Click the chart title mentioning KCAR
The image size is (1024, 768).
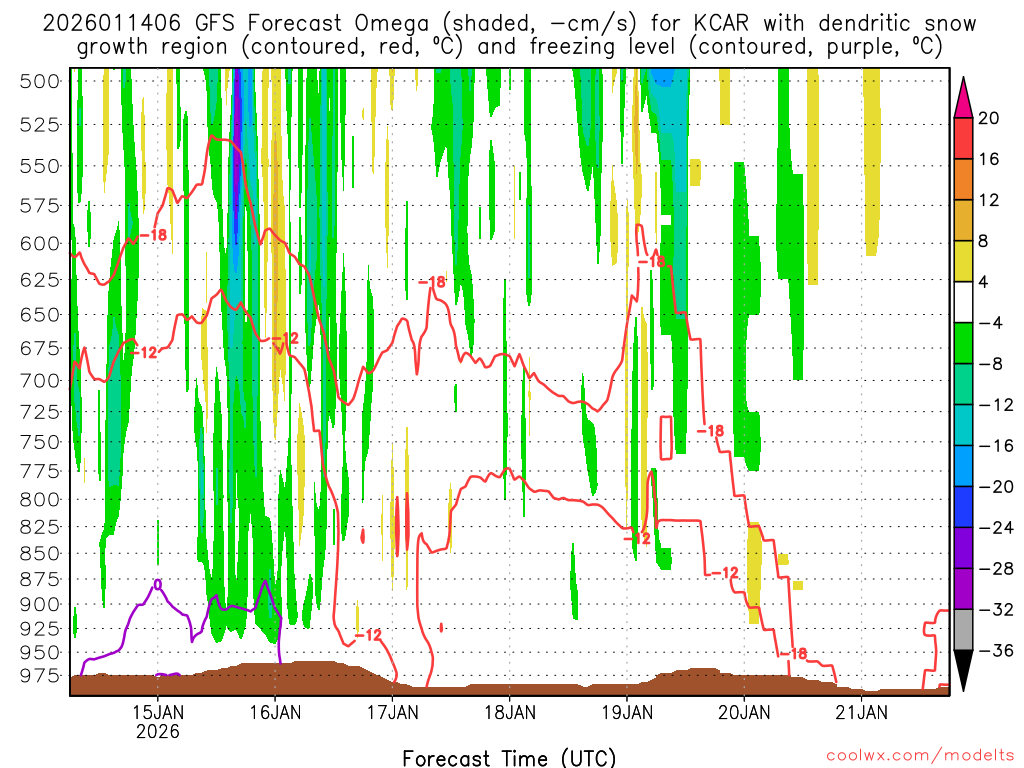pos(509,35)
